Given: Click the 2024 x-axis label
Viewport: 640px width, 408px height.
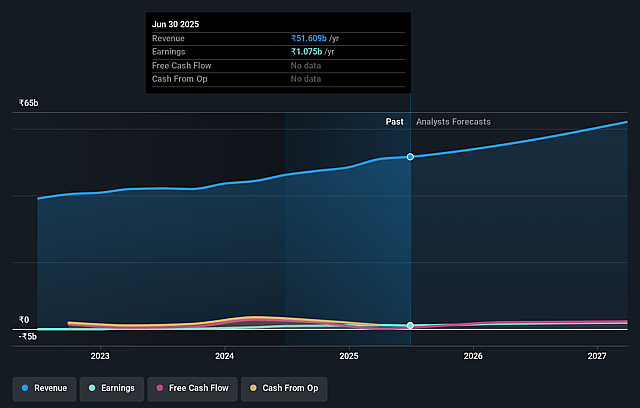Looking at the screenshot, I should [x=224, y=355].
